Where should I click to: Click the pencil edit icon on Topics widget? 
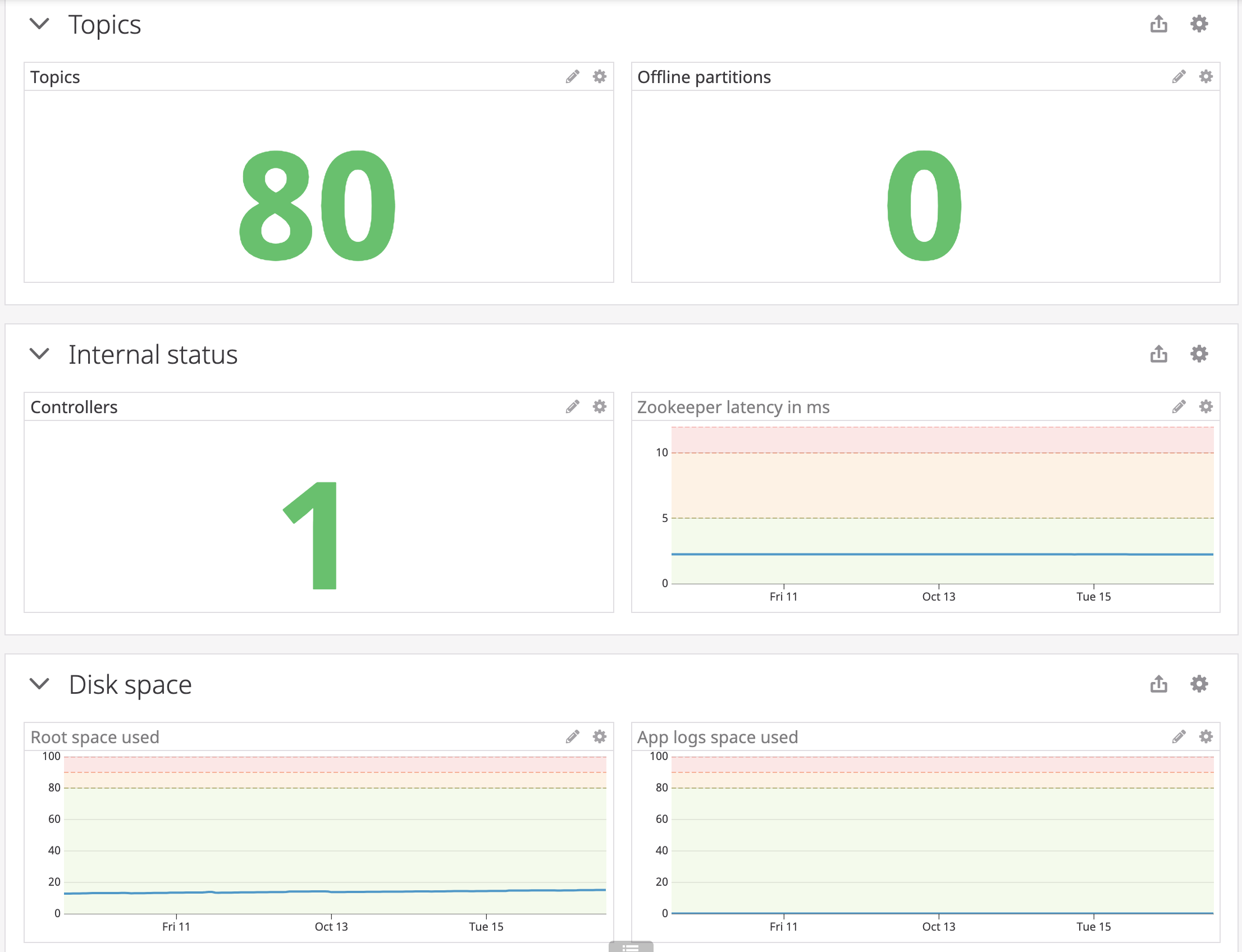[x=573, y=76]
